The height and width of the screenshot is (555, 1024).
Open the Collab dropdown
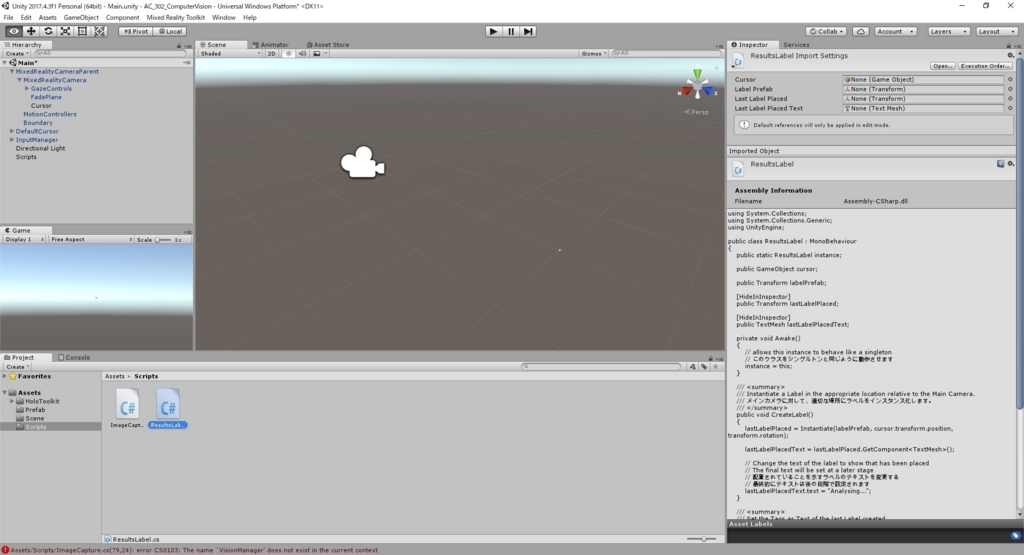[826, 31]
